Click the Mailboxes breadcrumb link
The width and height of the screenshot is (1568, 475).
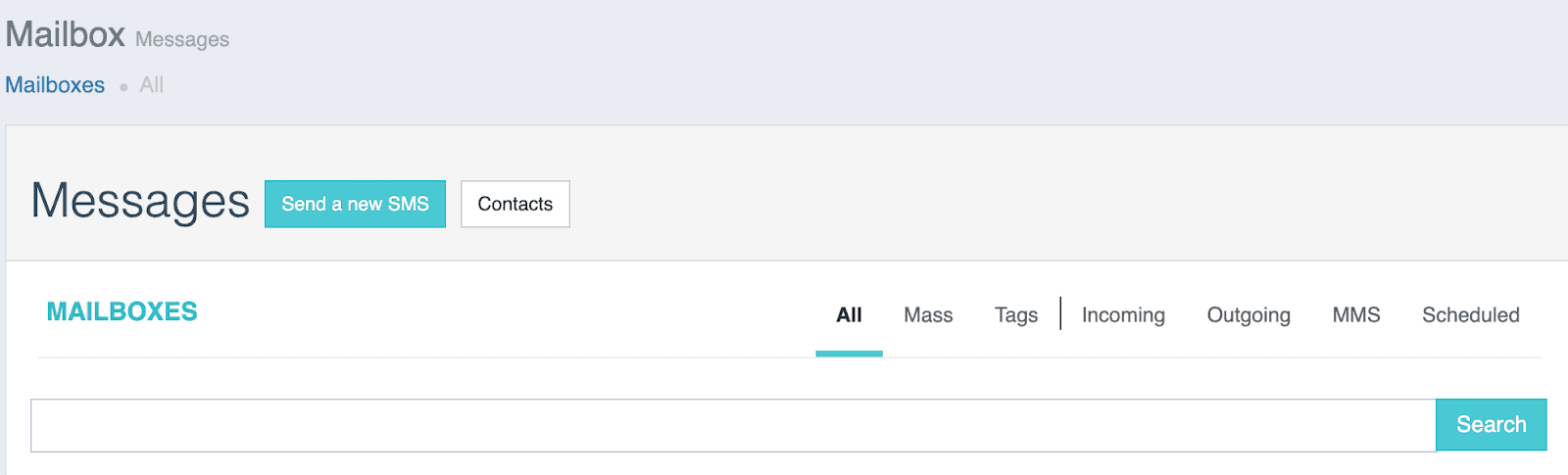pyautogui.click(x=55, y=85)
